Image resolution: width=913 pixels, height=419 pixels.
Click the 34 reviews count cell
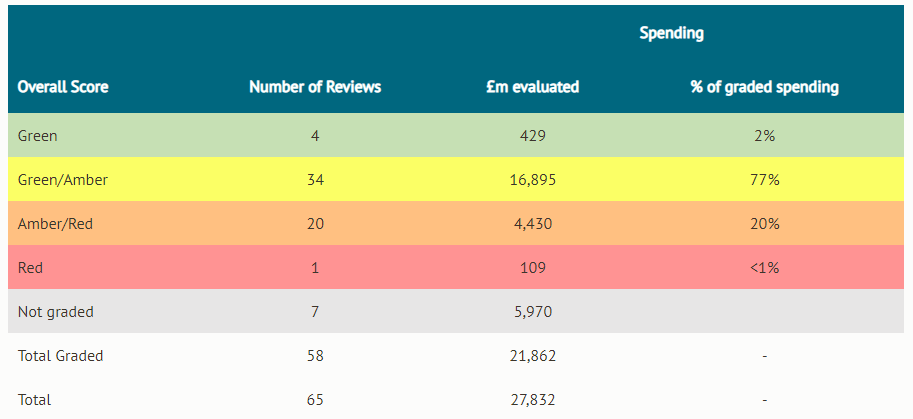(315, 180)
